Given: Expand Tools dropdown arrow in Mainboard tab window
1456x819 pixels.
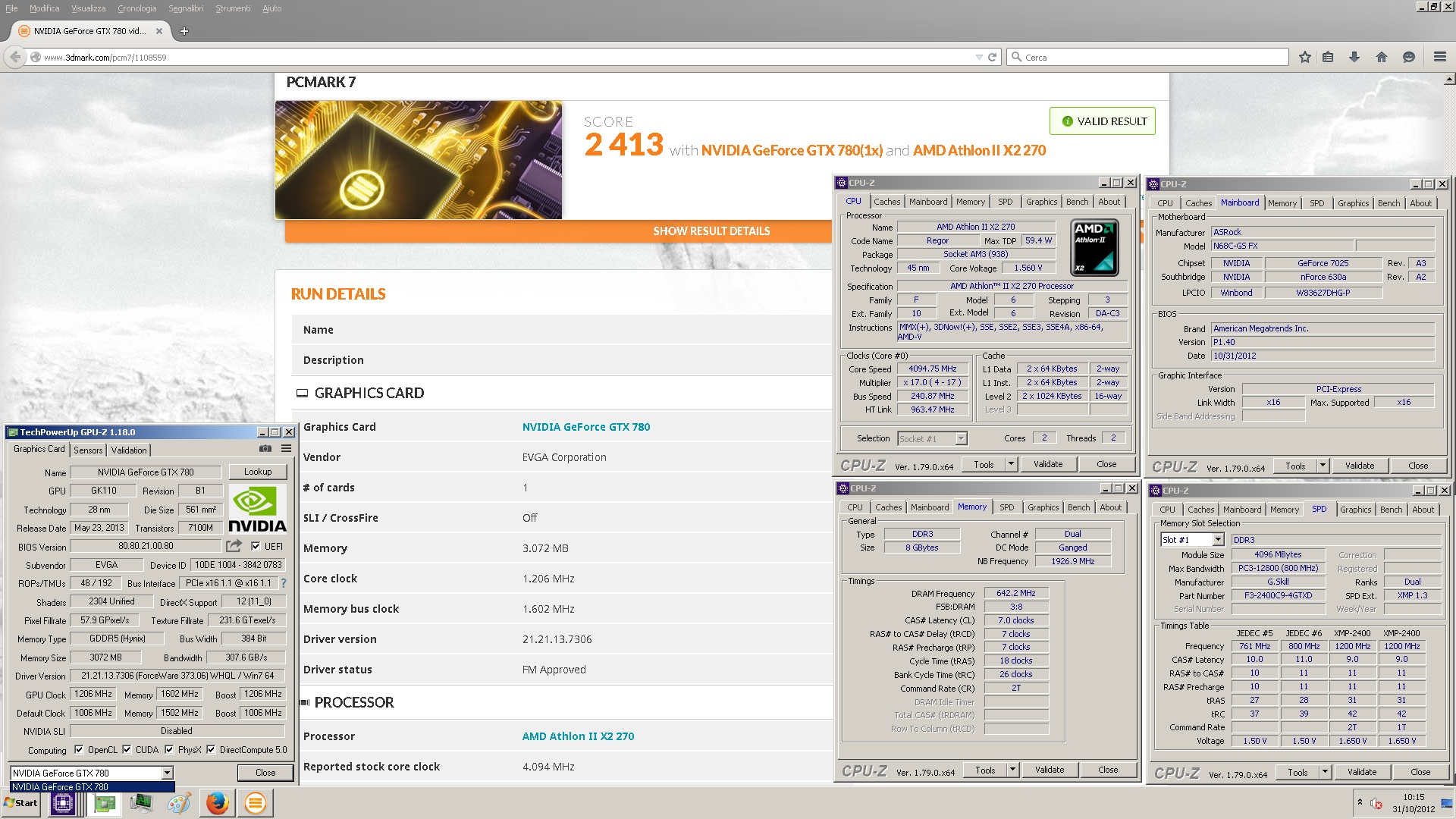Looking at the screenshot, I should tap(1323, 466).
